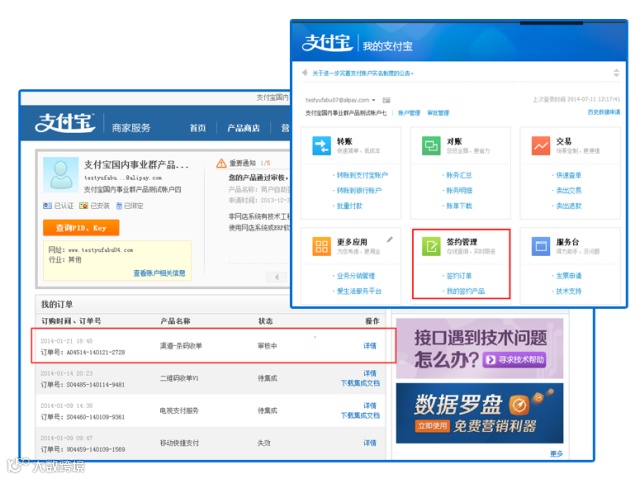
Task: Click 我的支付宝 header title
Action: click(388, 46)
